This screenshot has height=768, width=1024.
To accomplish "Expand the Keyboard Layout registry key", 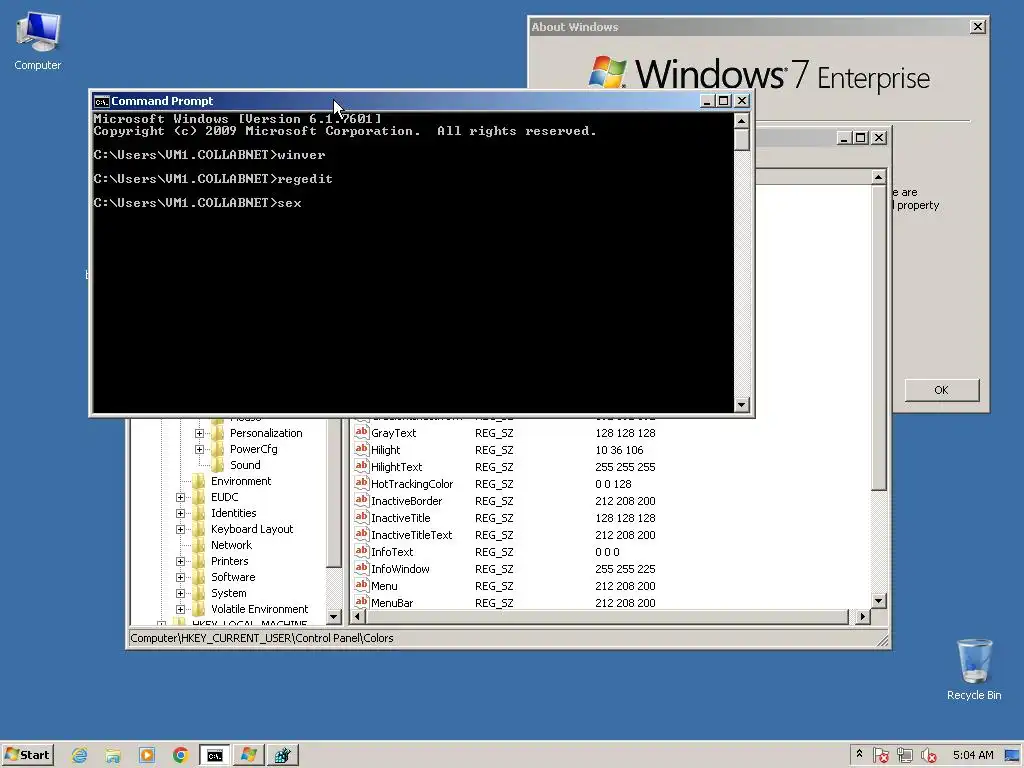I will (180, 530).
